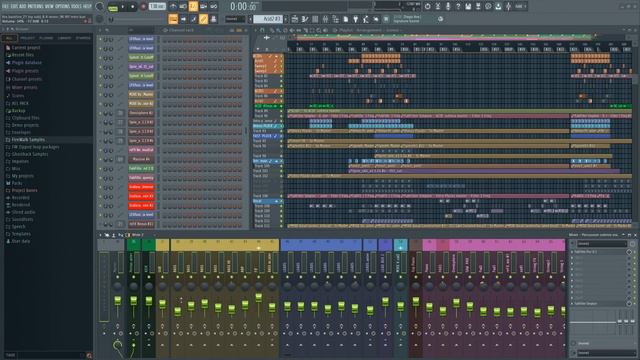The height and width of the screenshot is (360, 640).
Task: Toggle wait-for-input icon beside metronome
Action: [183, 7]
